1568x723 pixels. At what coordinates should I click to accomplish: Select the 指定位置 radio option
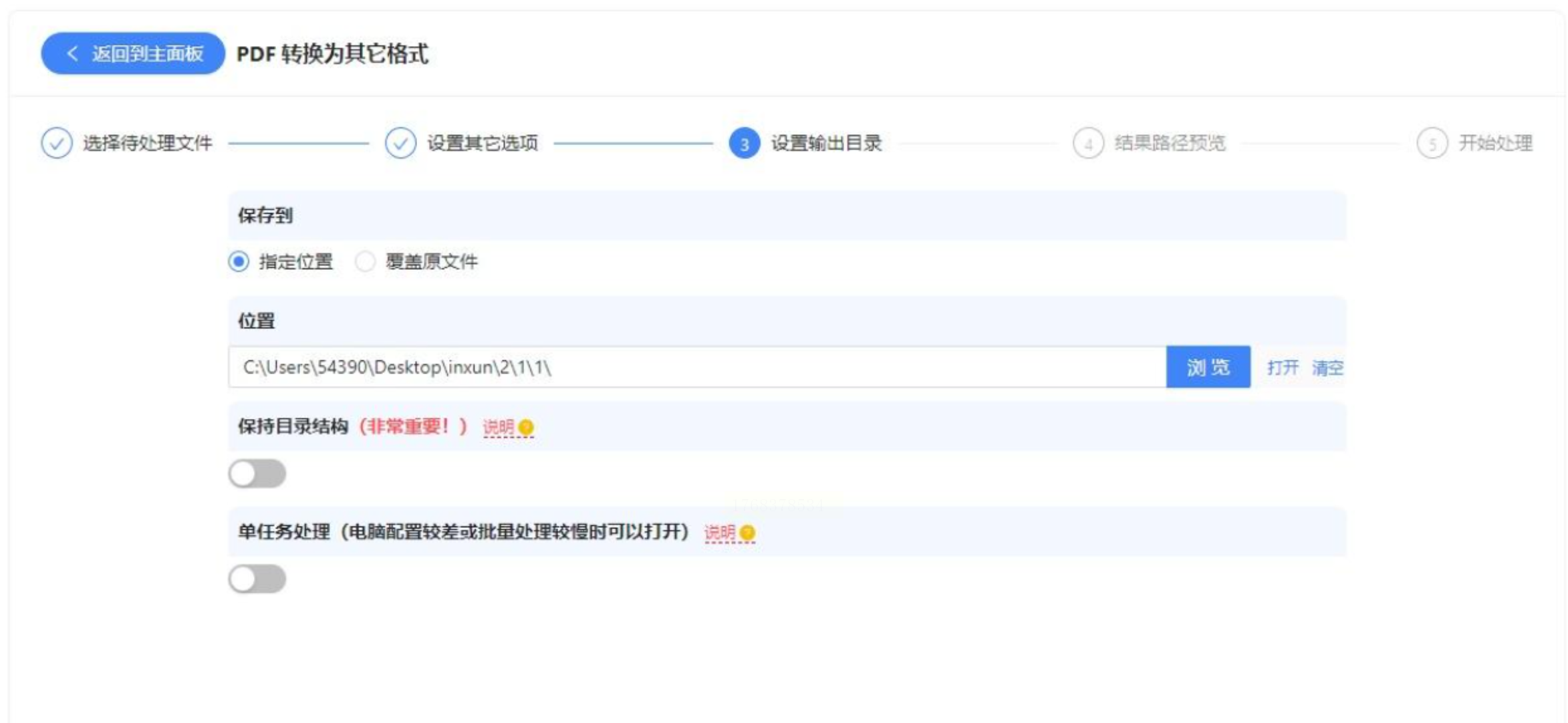click(x=239, y=261)
